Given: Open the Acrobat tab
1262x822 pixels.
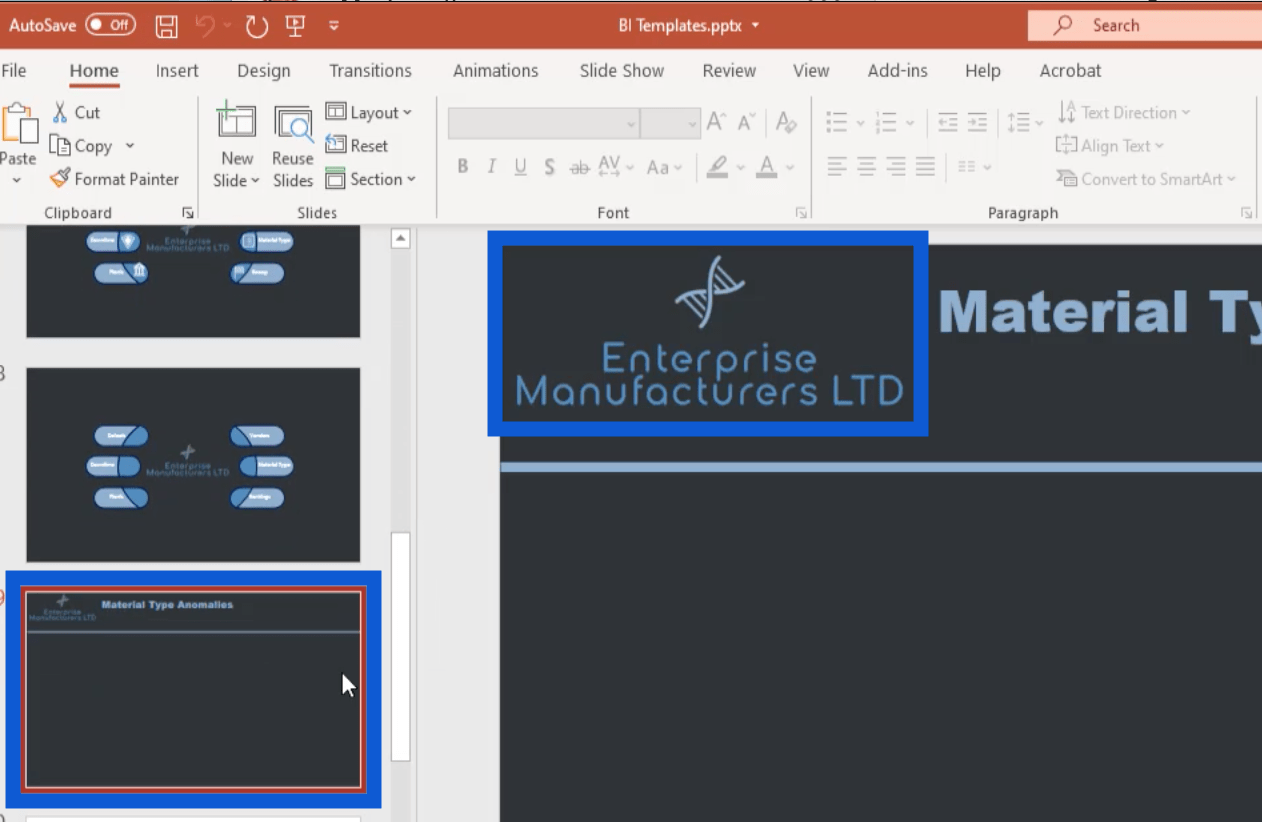Looking at the screenshot, I should (x=1070, y=71).
